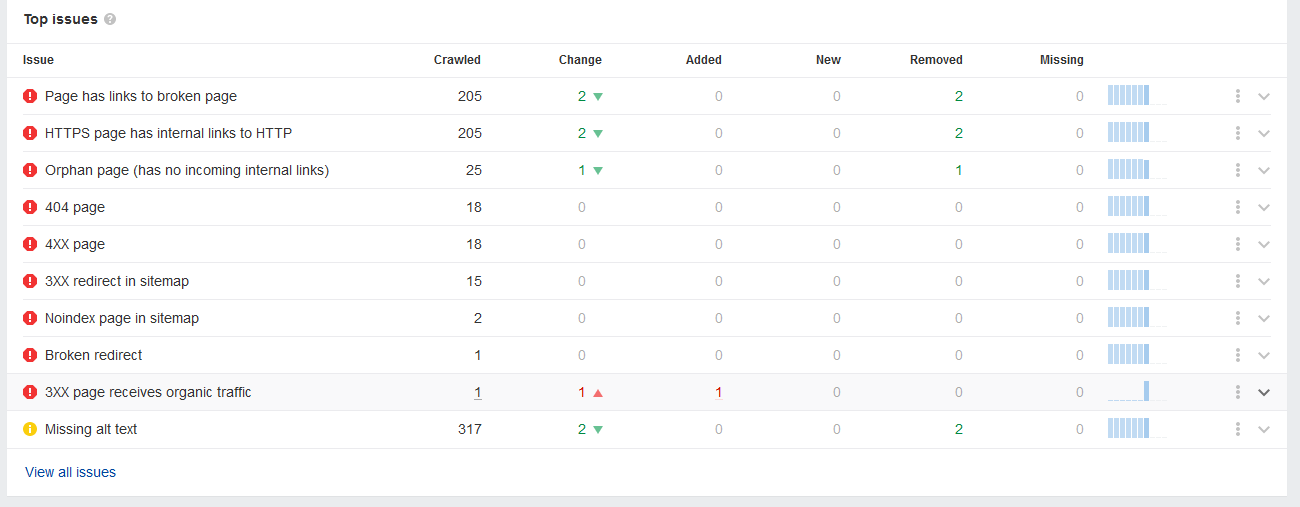Expand the Page has links to broken page row
Viewport: 1300px width, 507px height.
point(1264,96)
